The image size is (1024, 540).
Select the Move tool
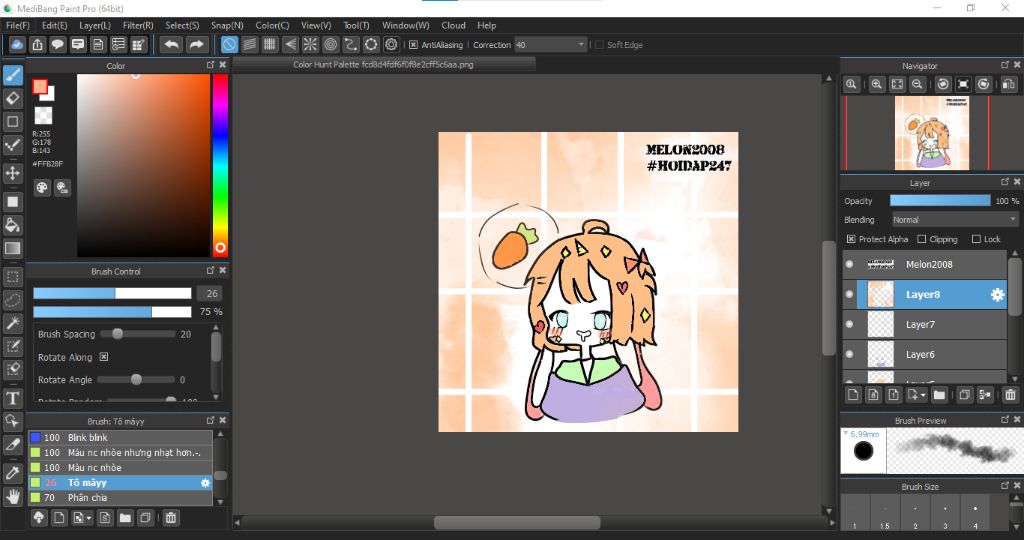tap(12, 173)
